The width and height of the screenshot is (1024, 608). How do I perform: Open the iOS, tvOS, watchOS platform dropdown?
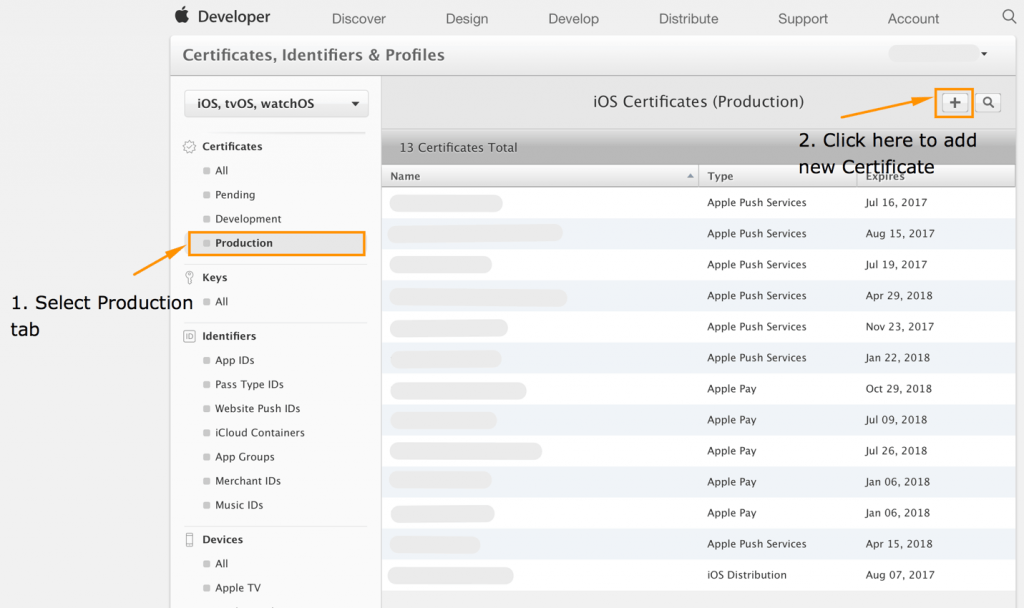coord(276,103)
